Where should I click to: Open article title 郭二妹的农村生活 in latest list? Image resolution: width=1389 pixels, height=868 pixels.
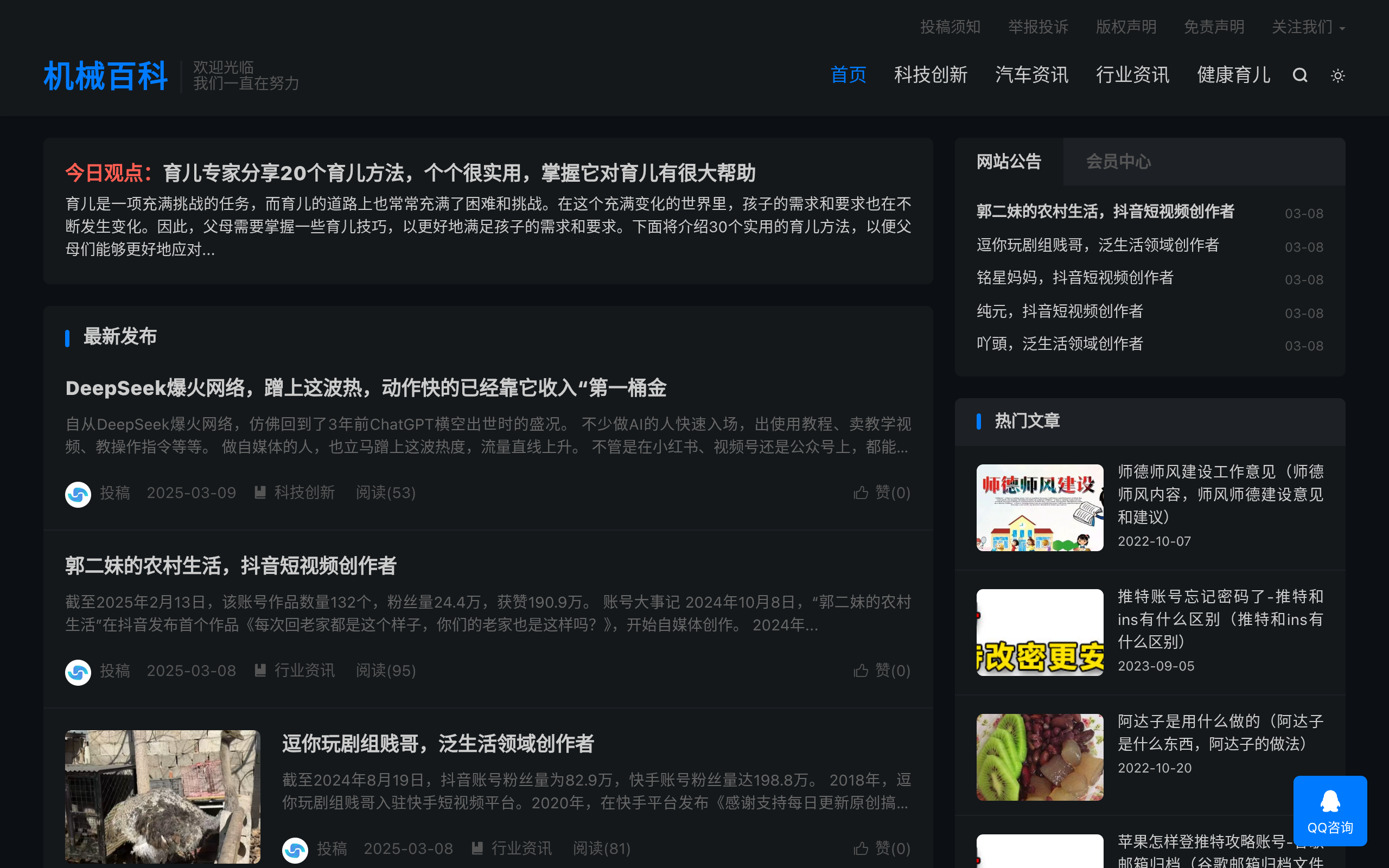coord(231,566)
